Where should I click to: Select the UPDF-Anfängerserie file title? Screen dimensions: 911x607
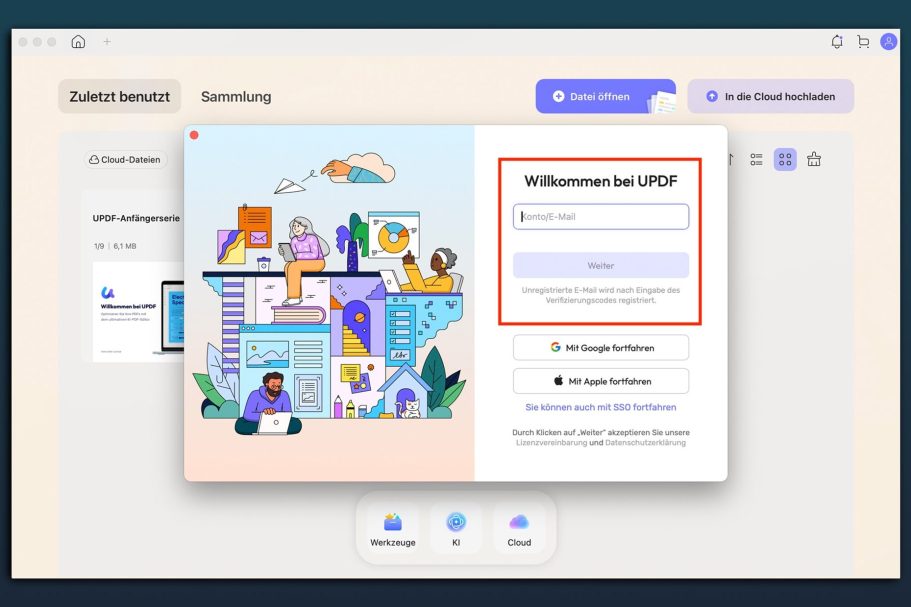point(137,218)
